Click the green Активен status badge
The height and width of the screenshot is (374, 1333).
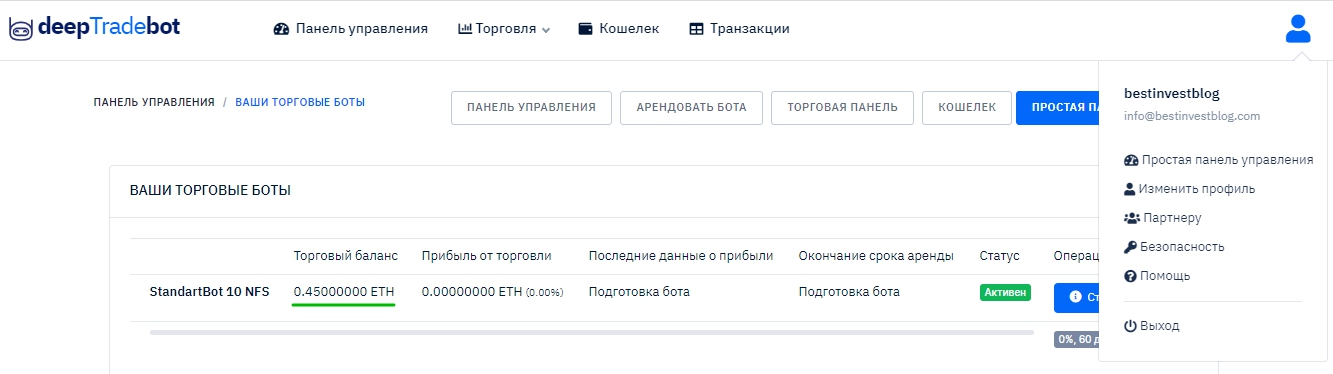(1005, 293)
